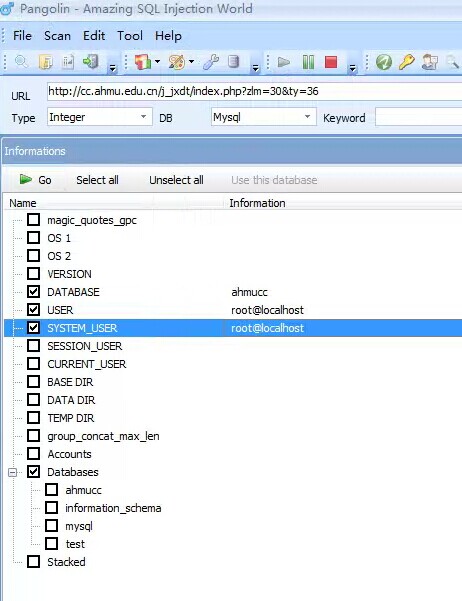462x601 pixels.
Task: Check the OS 2 checkbox
Action: 33,256
